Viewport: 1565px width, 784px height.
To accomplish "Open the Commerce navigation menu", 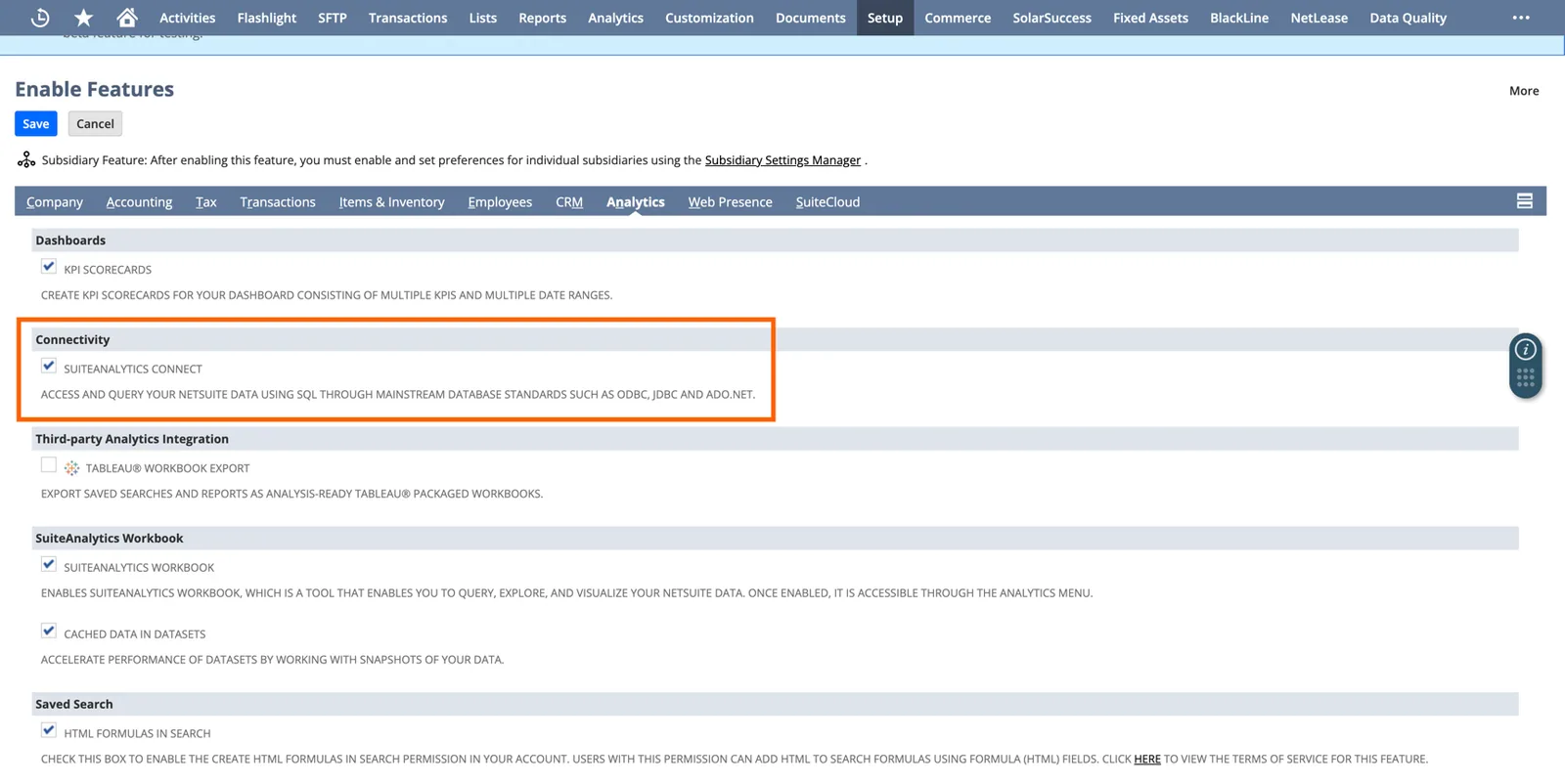I will click(x=958, y=18).
